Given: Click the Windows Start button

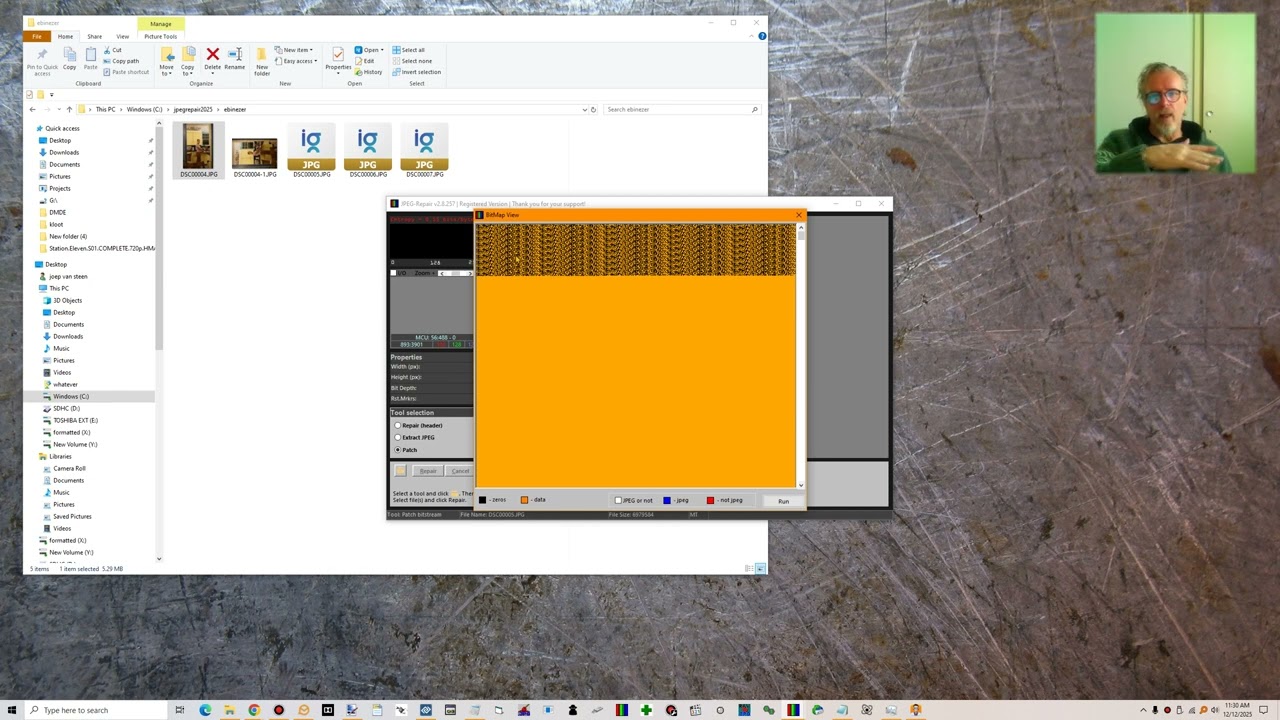Looking at the screenshot, I should click(x=12, y=710).
